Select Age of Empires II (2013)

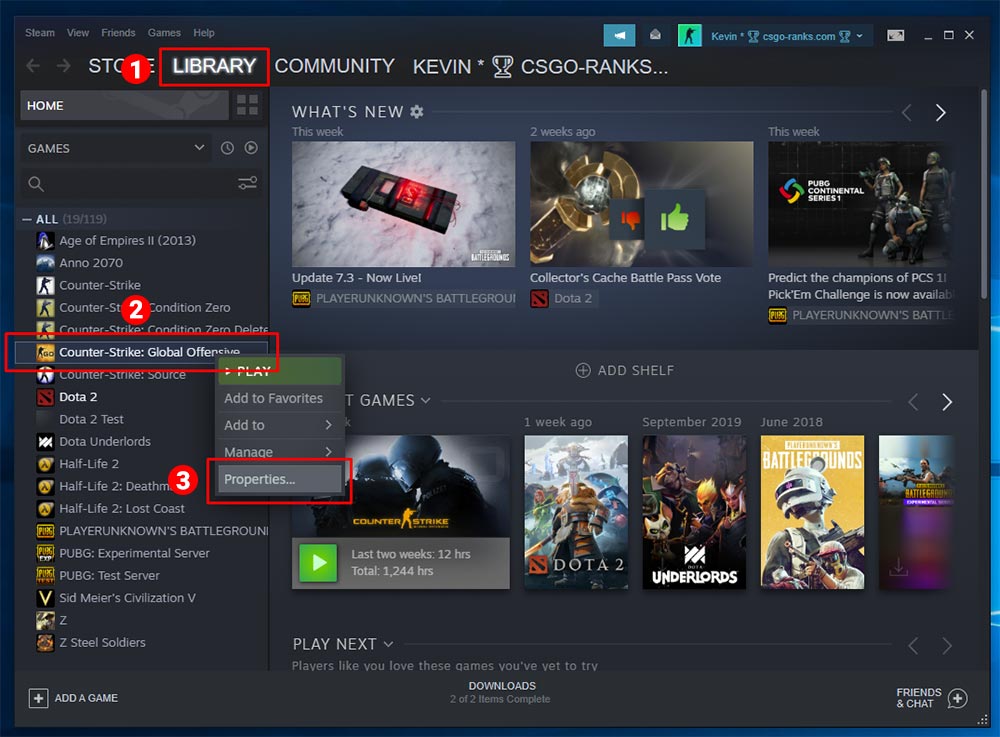pyautogui.click(x=127, y=241)
